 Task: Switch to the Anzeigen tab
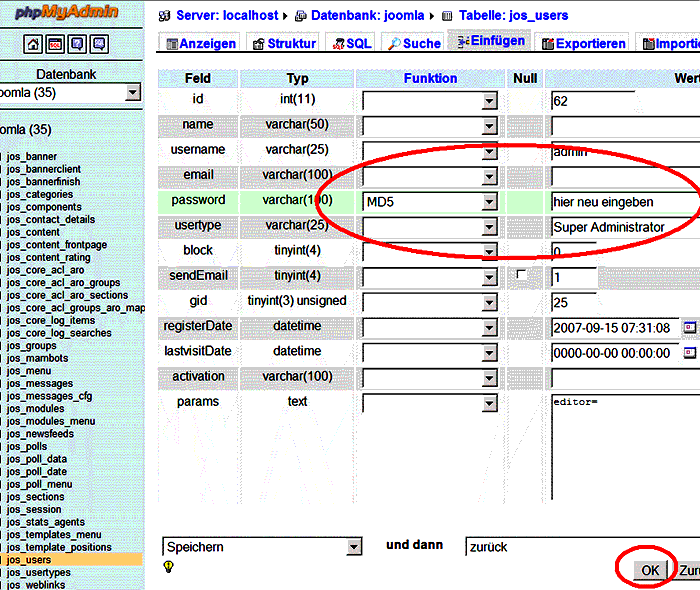200,43
